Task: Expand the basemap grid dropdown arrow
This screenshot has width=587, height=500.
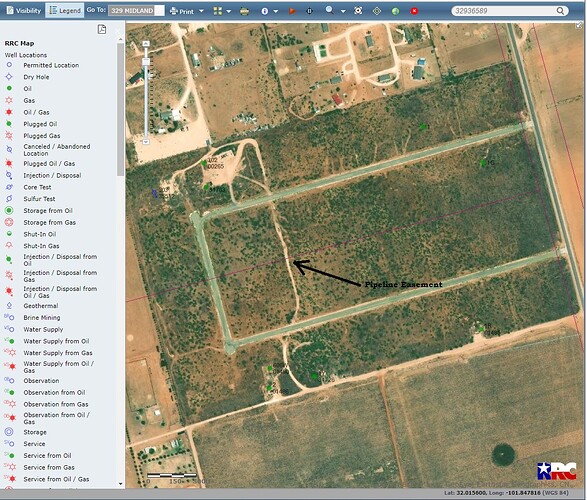Action: click(228, 12)
